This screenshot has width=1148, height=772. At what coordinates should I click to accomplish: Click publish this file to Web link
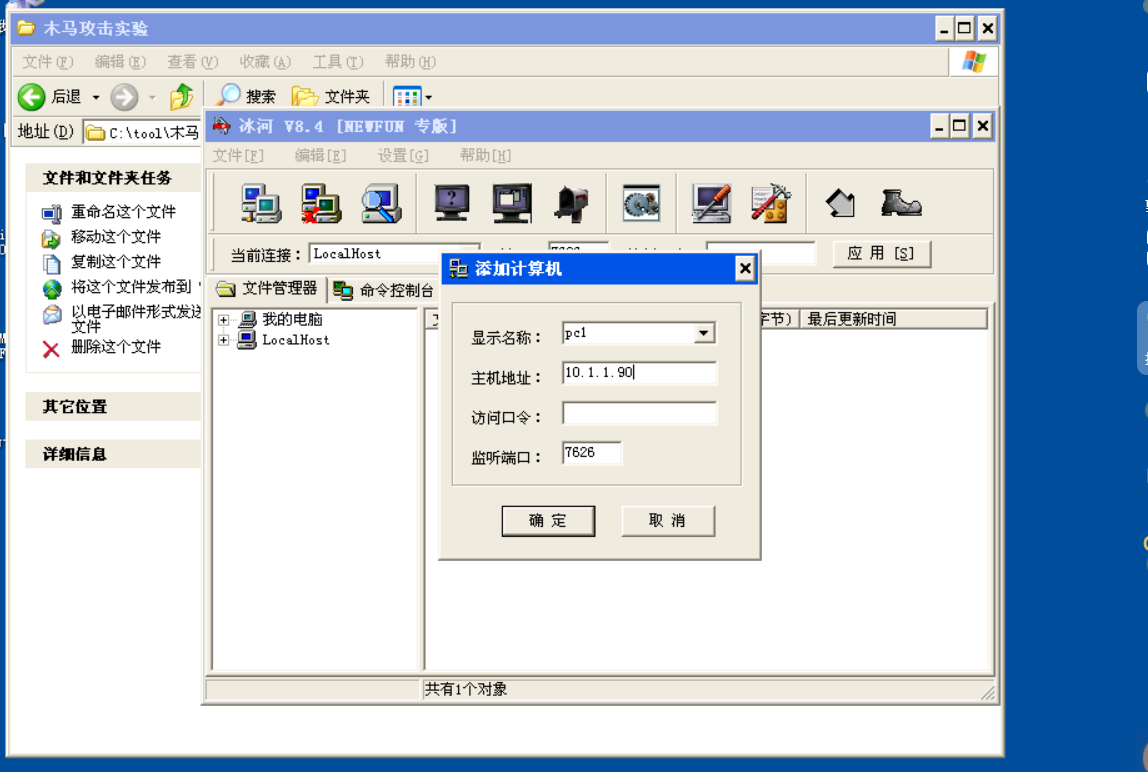click(130, 286)
